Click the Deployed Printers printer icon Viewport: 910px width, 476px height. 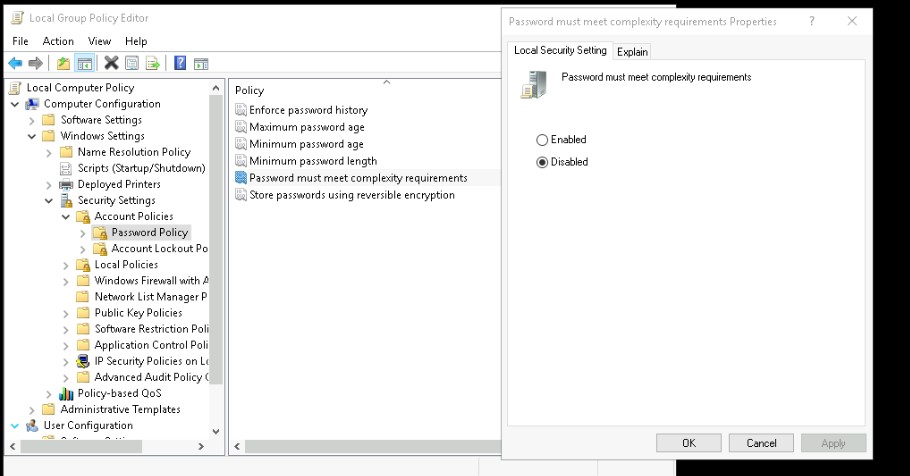(x=66, y=185)
